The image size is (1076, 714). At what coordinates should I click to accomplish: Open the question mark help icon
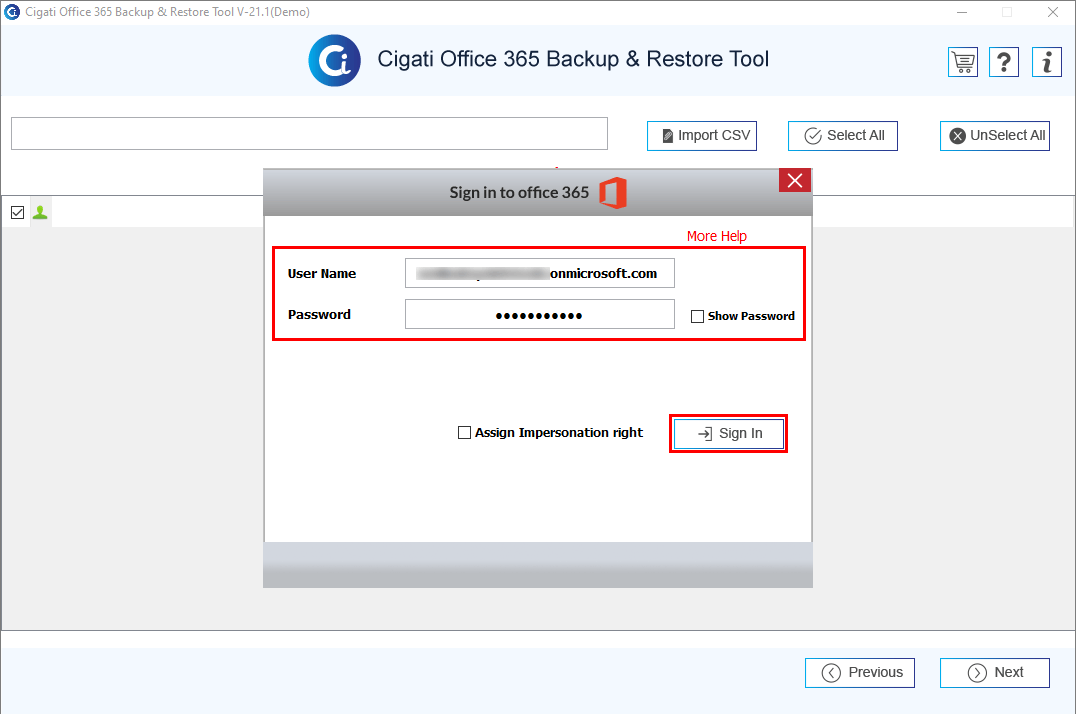point(1004,62)
